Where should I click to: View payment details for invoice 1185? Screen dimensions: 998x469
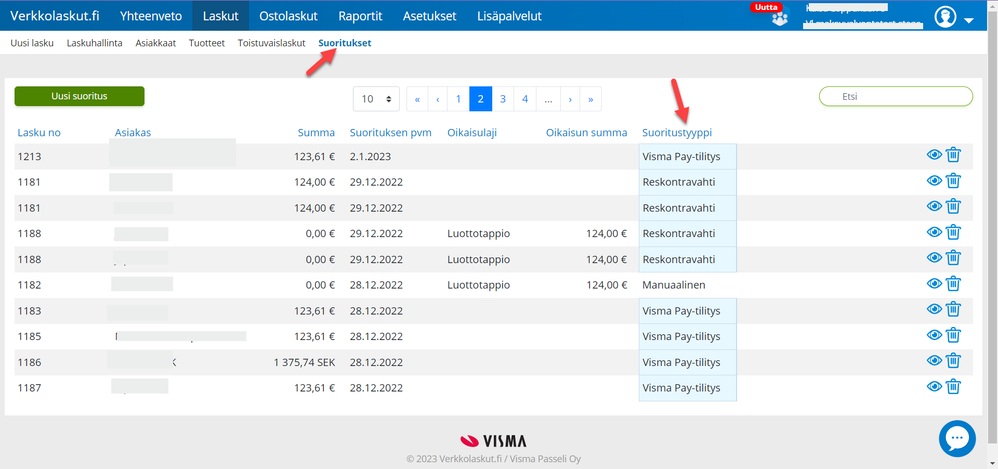934,335
